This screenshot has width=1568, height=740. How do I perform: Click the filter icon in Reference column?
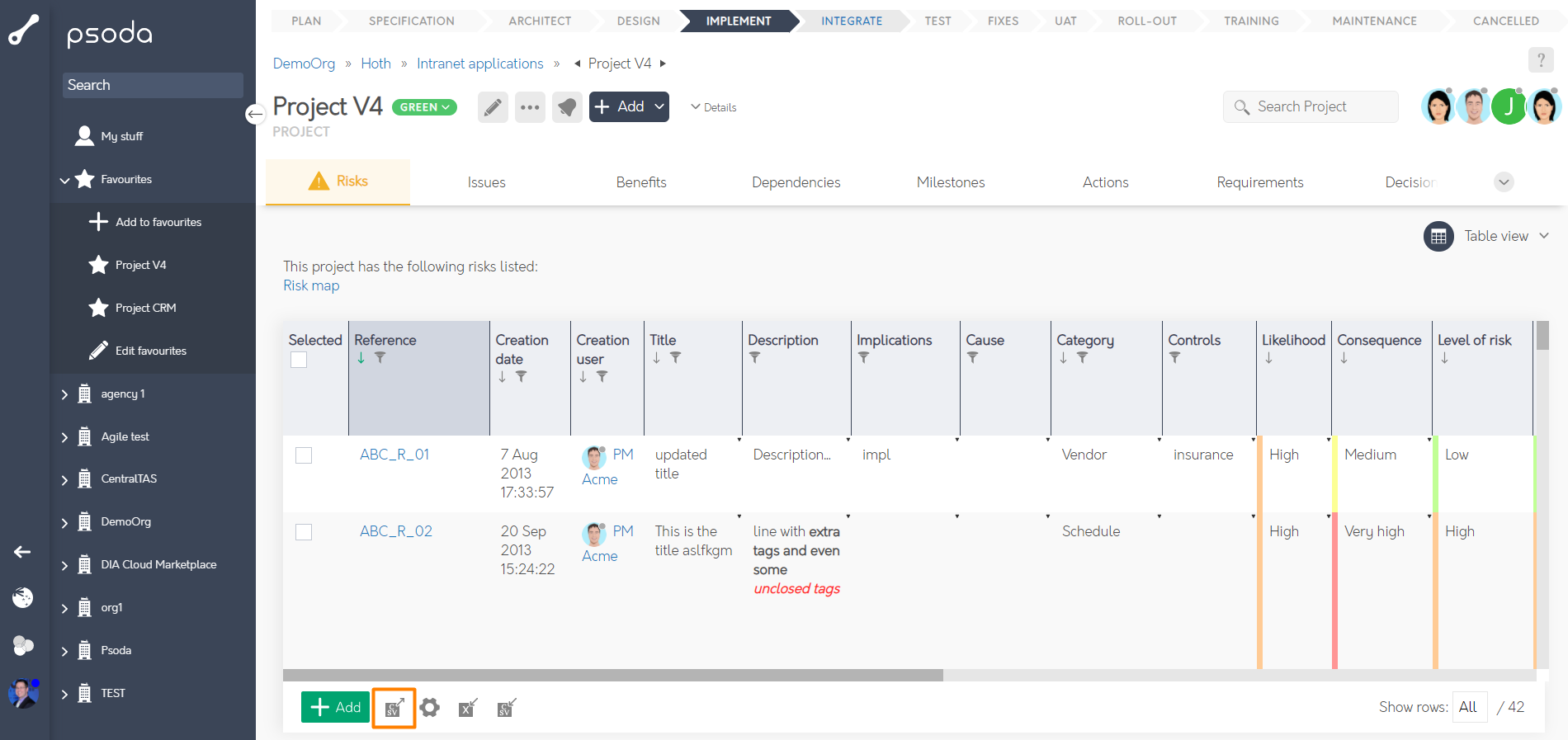[380, 358]
